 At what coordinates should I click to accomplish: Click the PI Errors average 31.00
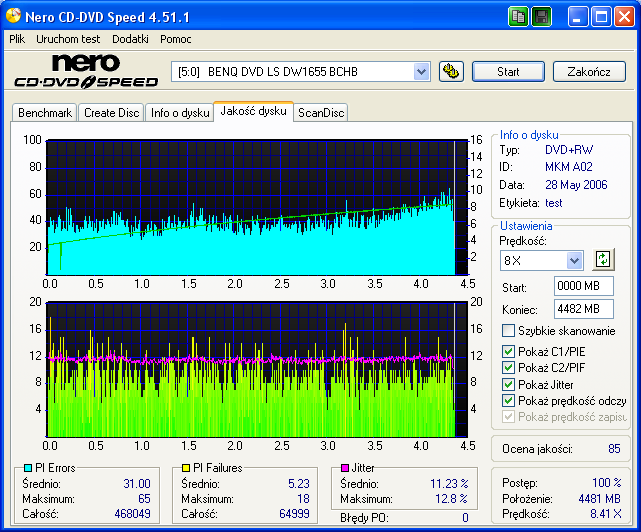pos(137,484)
